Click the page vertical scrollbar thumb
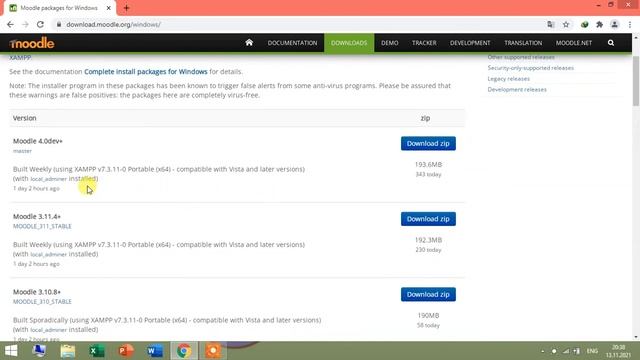Image resolution: width=640 pixels, height=360 pixels. (636, 81)
